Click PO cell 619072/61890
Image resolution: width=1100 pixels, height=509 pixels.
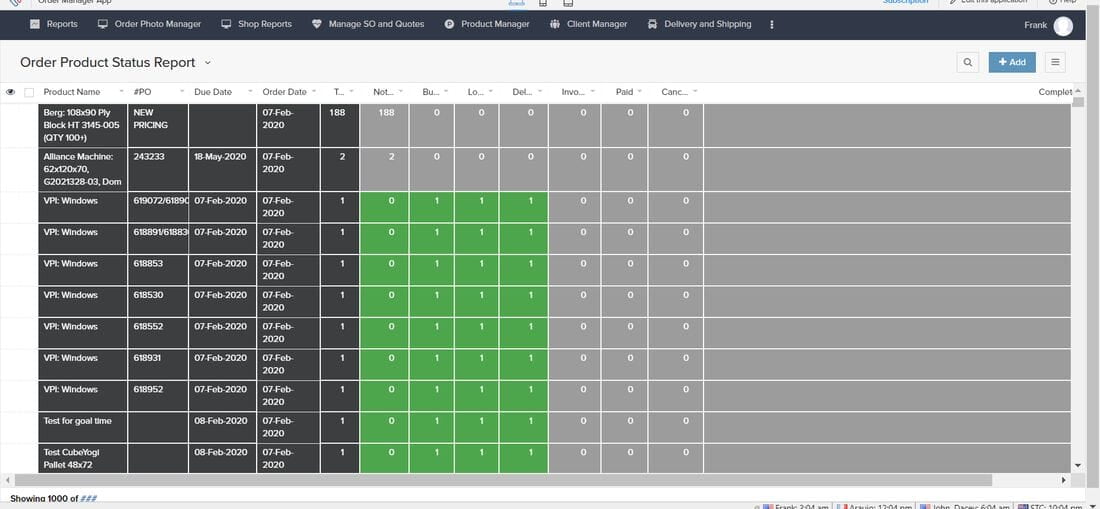pyautogui.click(x=158, y=208)
